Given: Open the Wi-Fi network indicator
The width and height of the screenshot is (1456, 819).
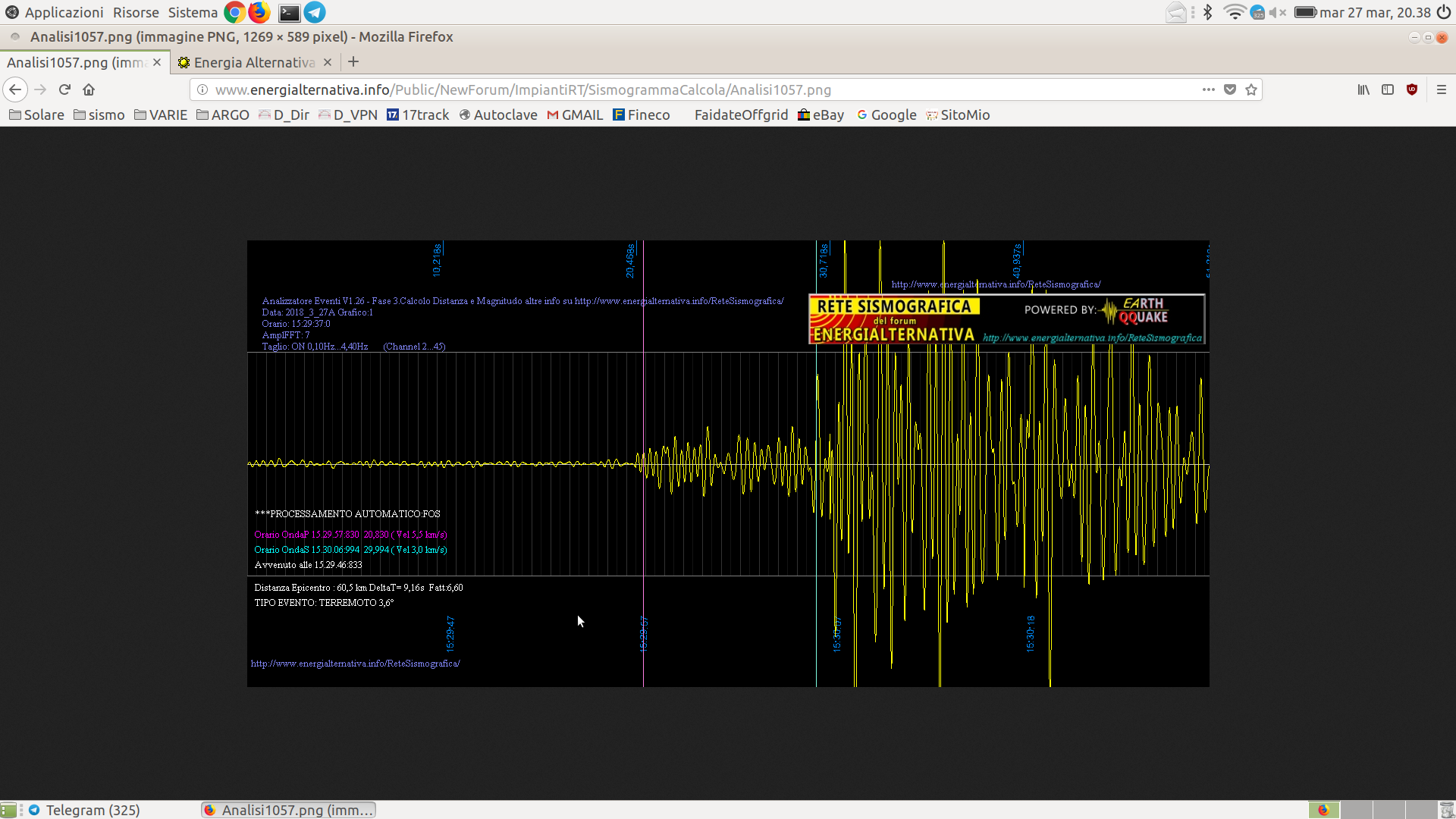Looking at the screenshot, I should coord(1235,12).
